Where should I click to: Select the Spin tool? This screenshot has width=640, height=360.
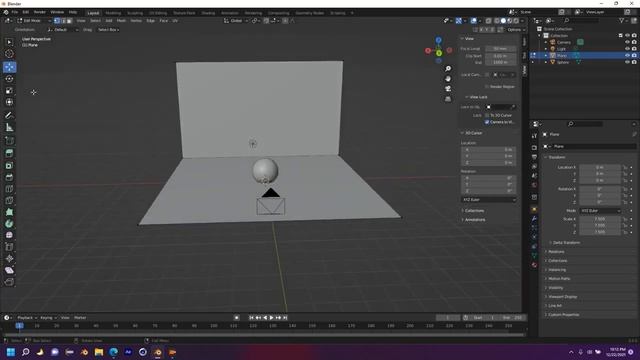tap(9, 224)
